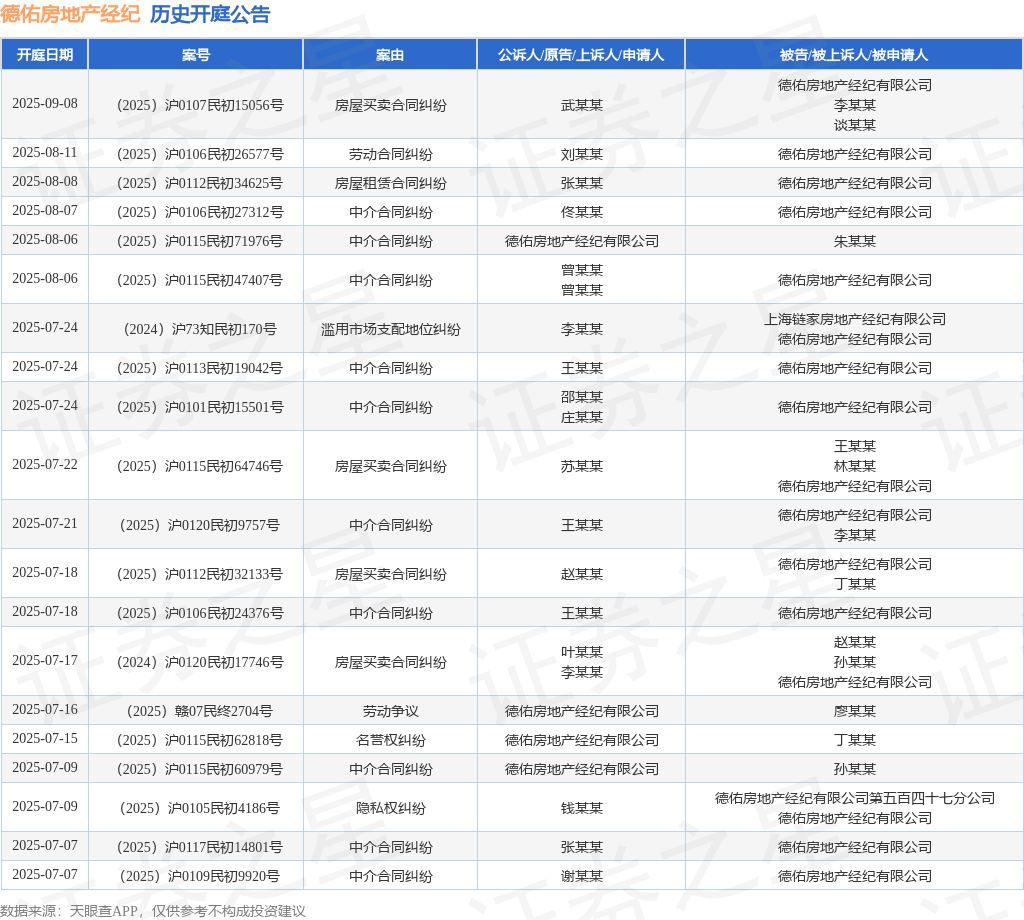Click the title 德佑房地产经纪
The width and height of the screenshot is (1024, 920).
coord(70,14)
